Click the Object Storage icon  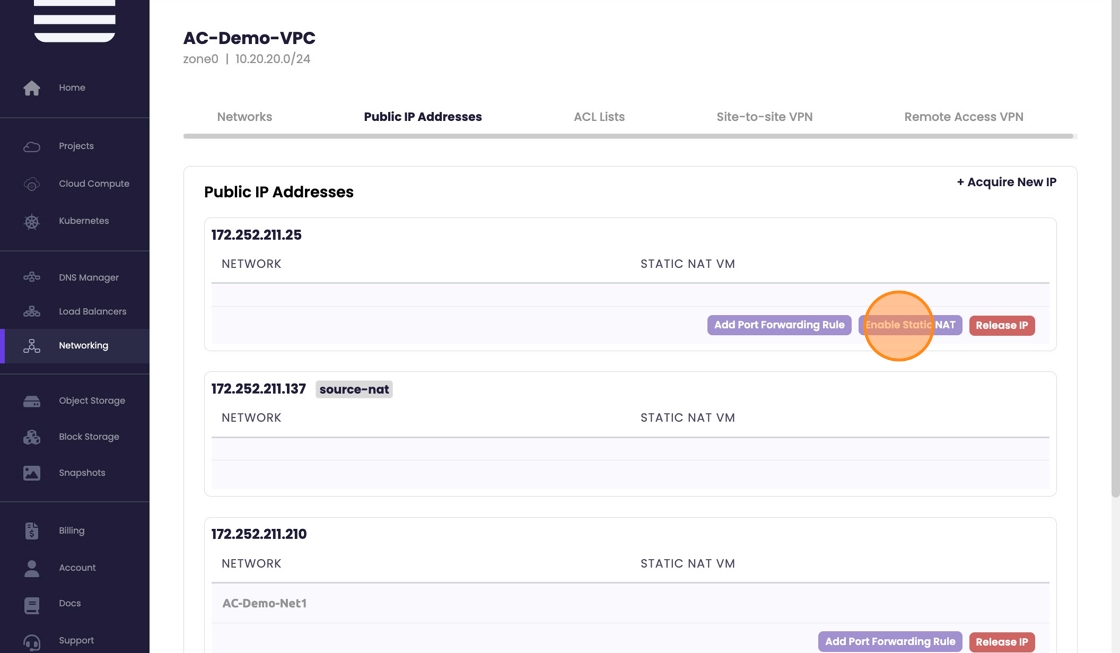tap(32, 401)
